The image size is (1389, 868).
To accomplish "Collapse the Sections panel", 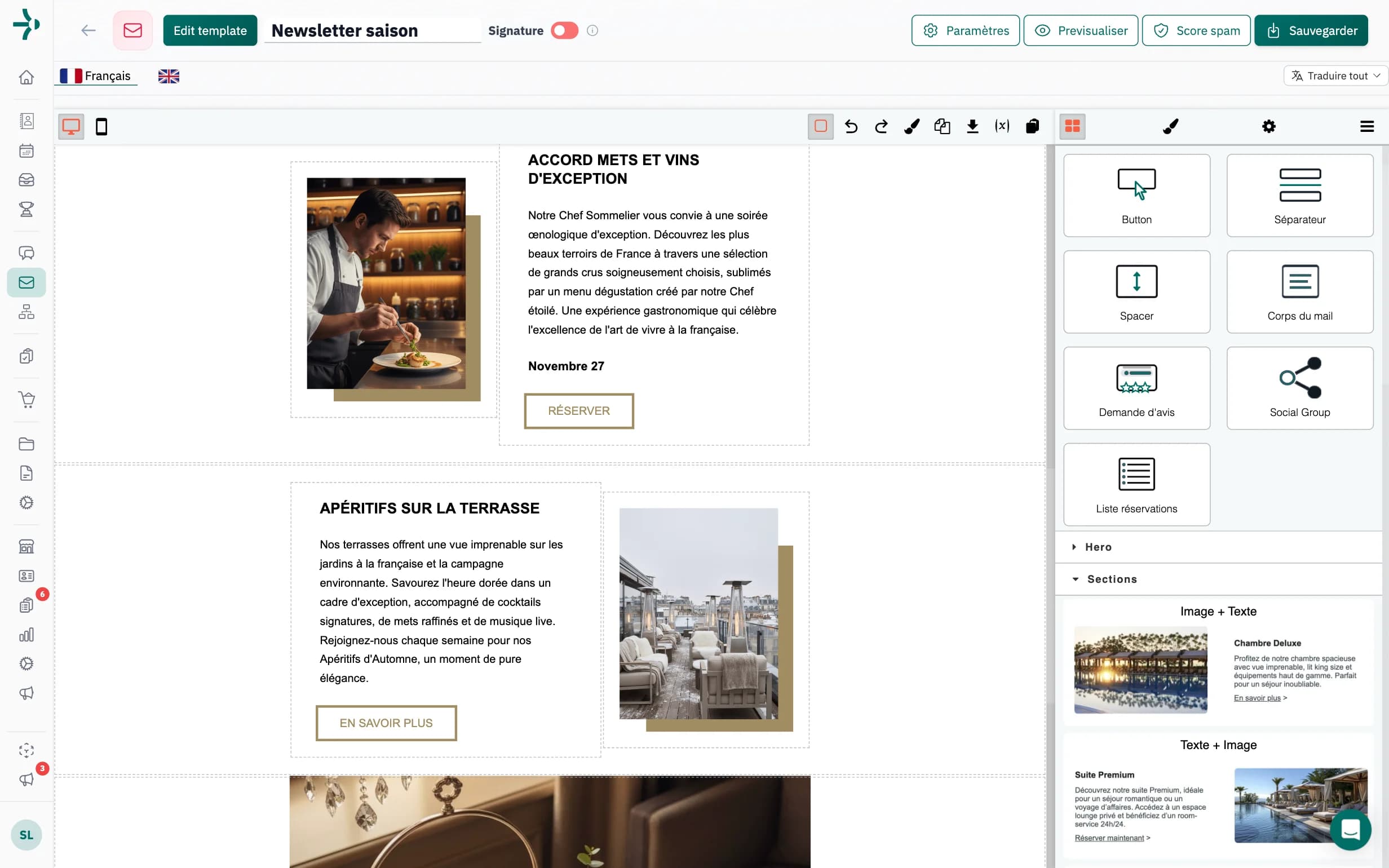I will point(1111,579).
